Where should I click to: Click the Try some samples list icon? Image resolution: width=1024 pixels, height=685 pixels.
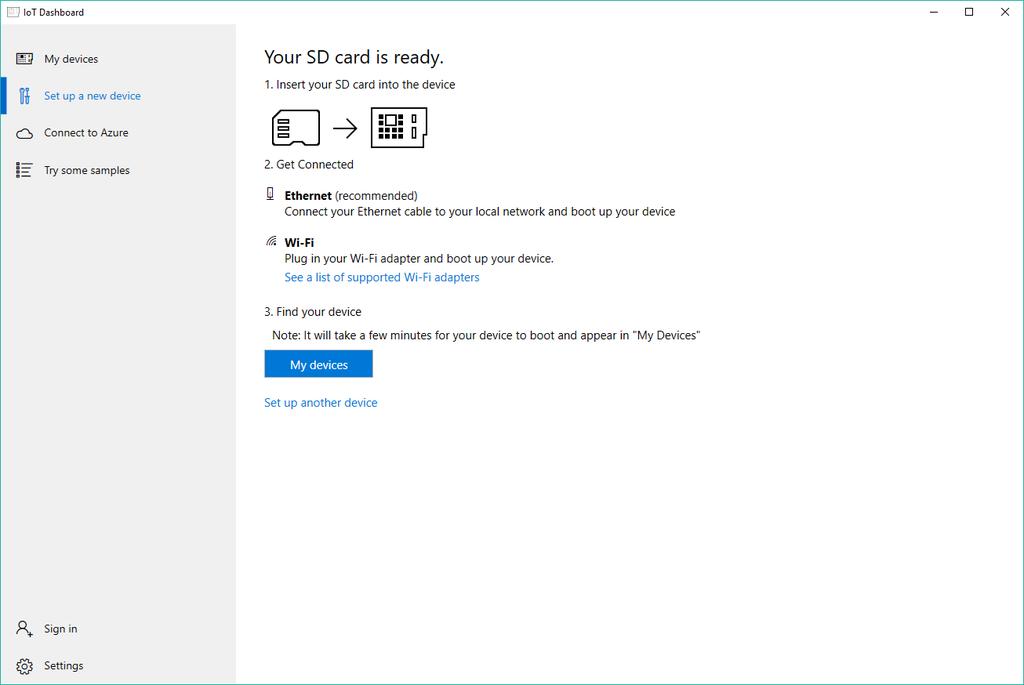[24, 170]
